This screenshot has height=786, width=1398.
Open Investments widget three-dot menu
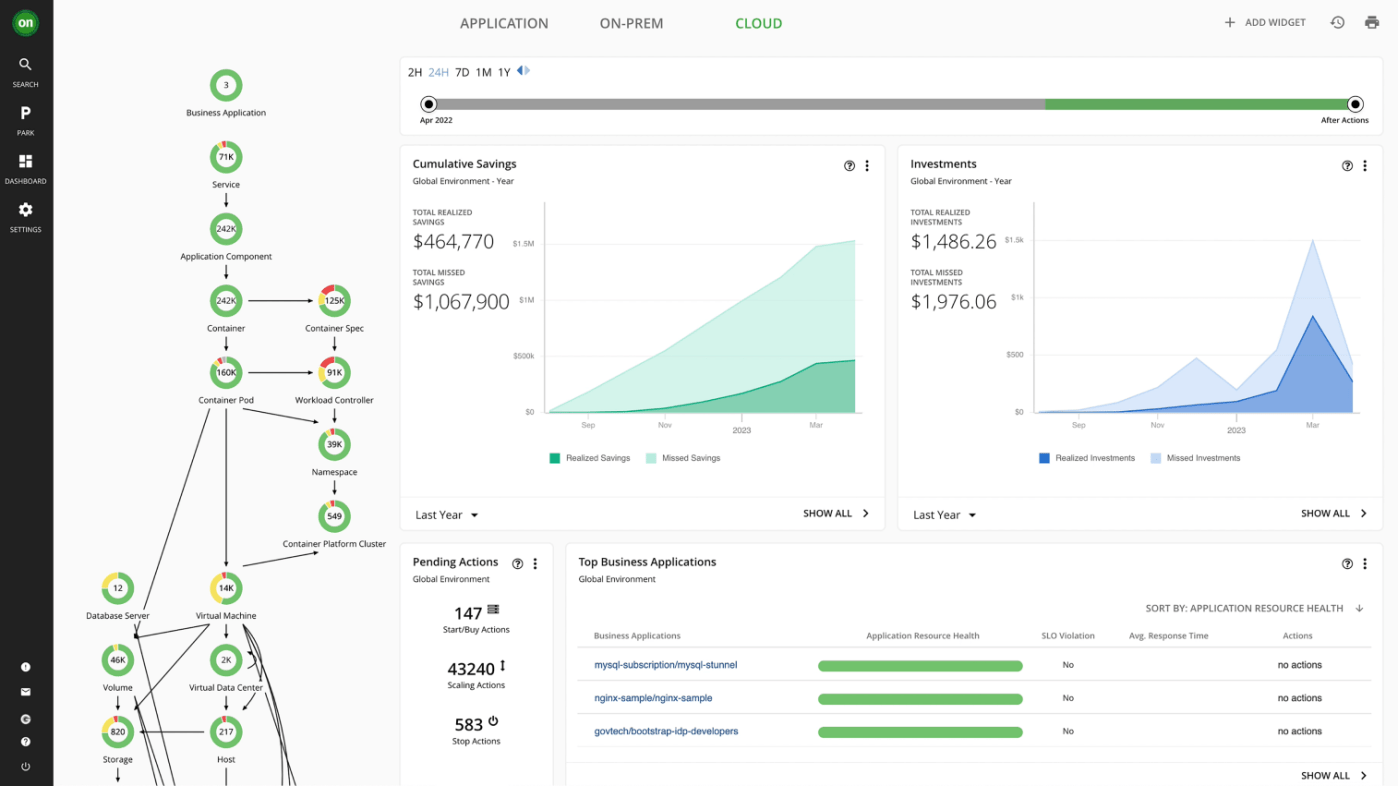click(1365, 166)
